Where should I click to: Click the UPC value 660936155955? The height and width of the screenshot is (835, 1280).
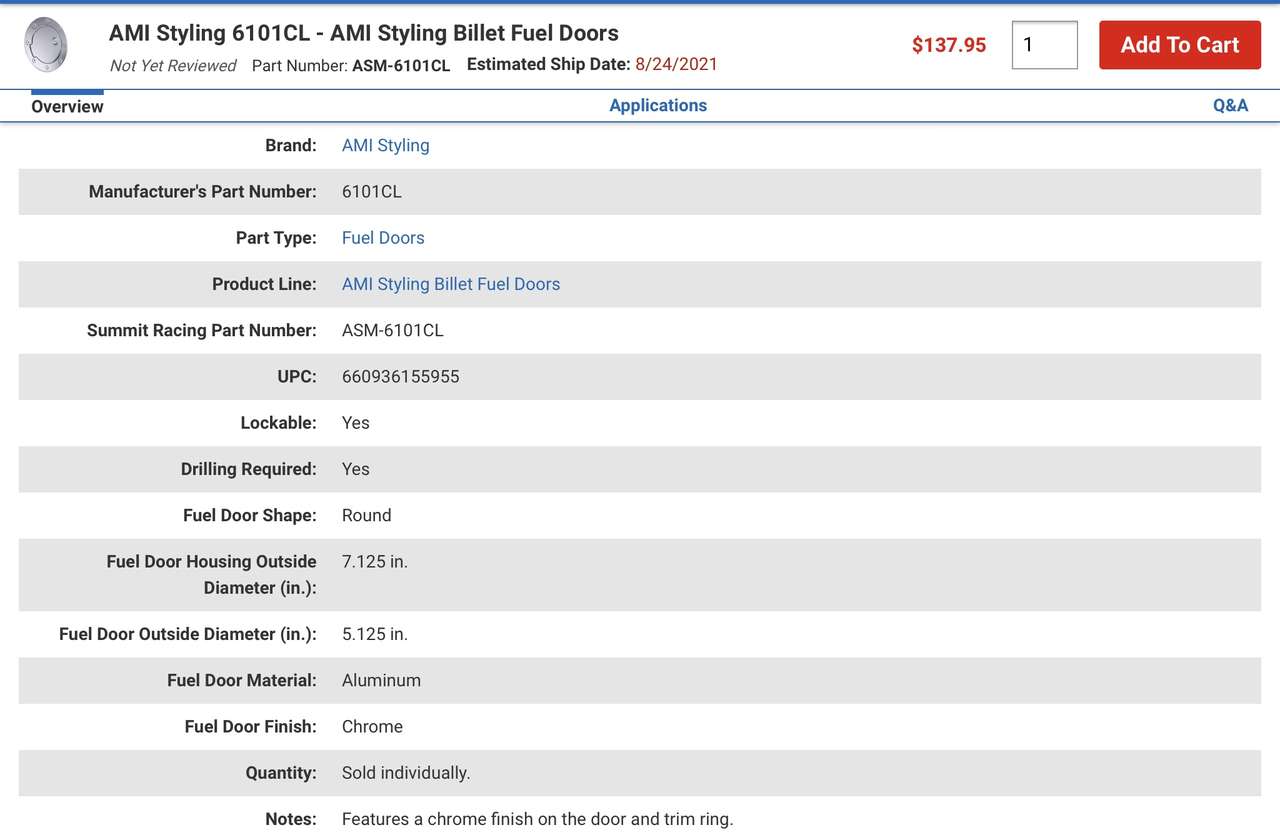[400, 377]
